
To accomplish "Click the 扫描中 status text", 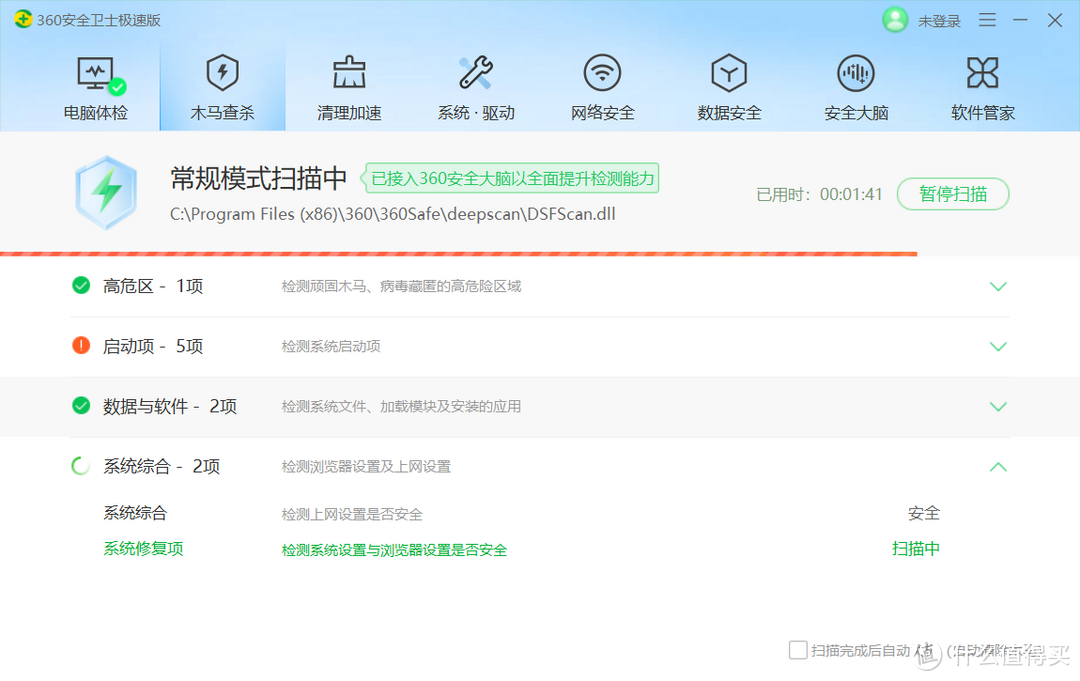I will click(915, 549).
